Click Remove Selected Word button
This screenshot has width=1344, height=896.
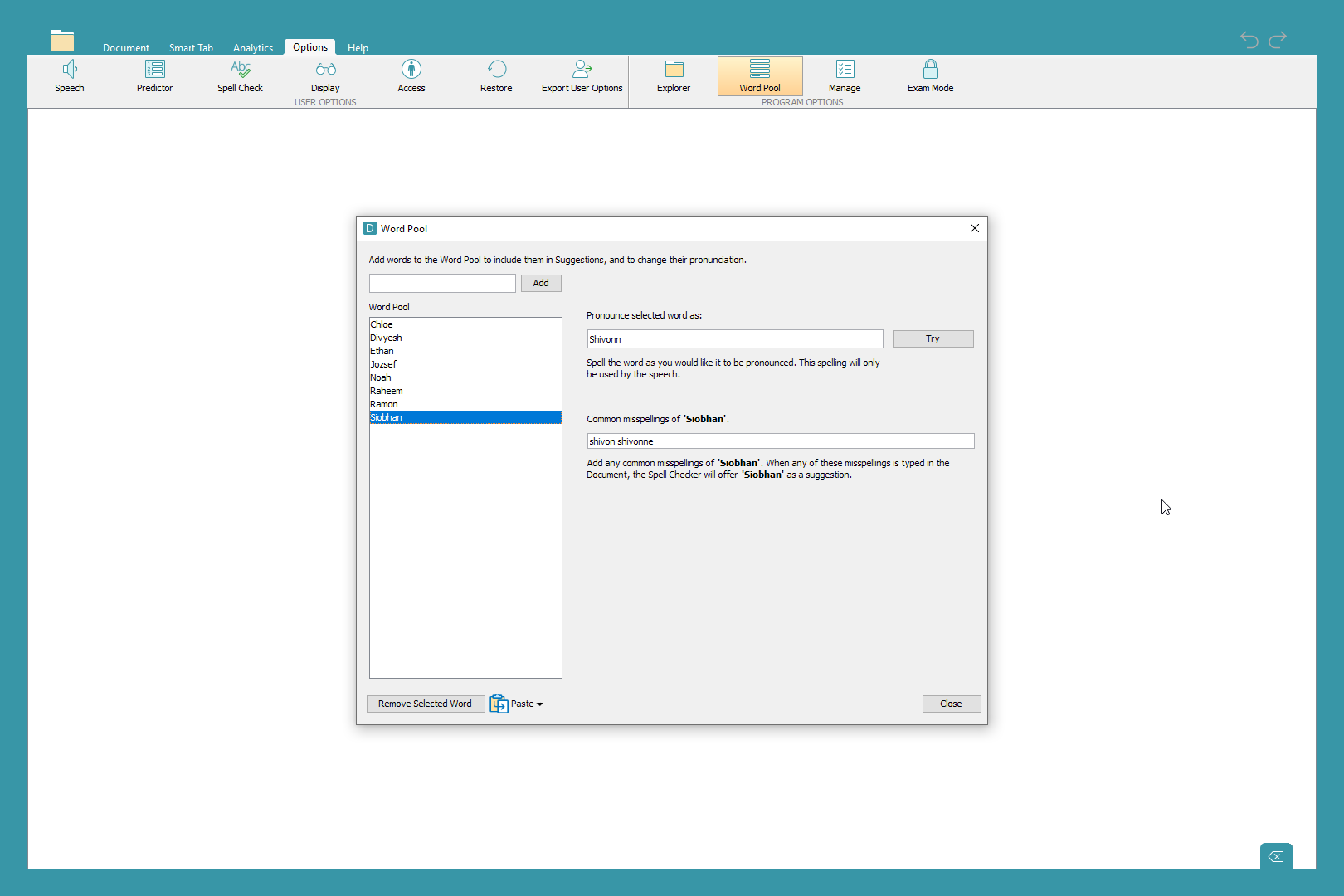(x=425, y=704)
